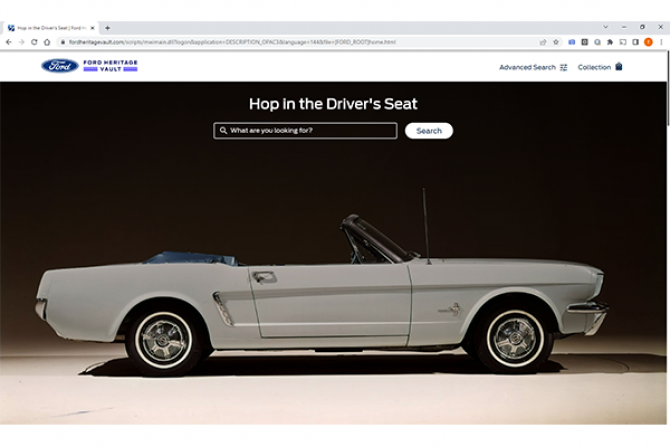Reload the page using the refresh icon

(x=34, y=42)
